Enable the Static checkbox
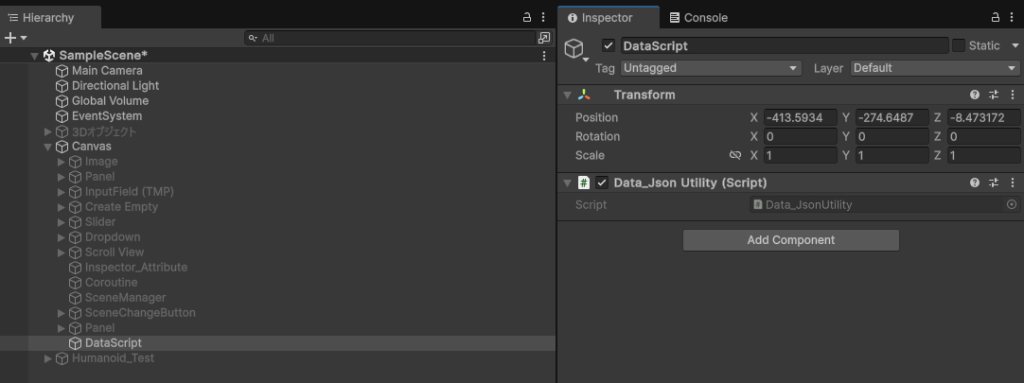The width and height of the screenshot is (1024, 383). (x=958, y=46)
